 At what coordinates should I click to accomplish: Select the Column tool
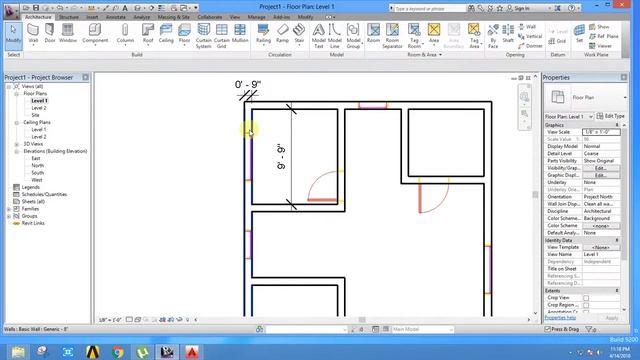125,34
